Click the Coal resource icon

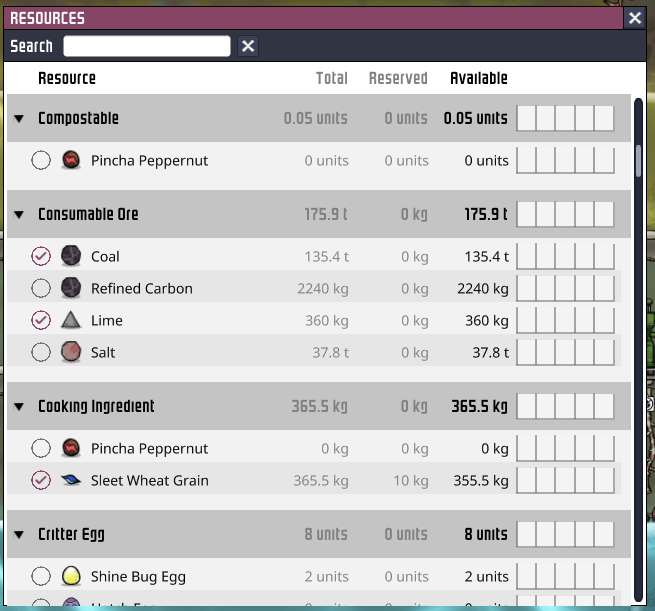point(70,256)
